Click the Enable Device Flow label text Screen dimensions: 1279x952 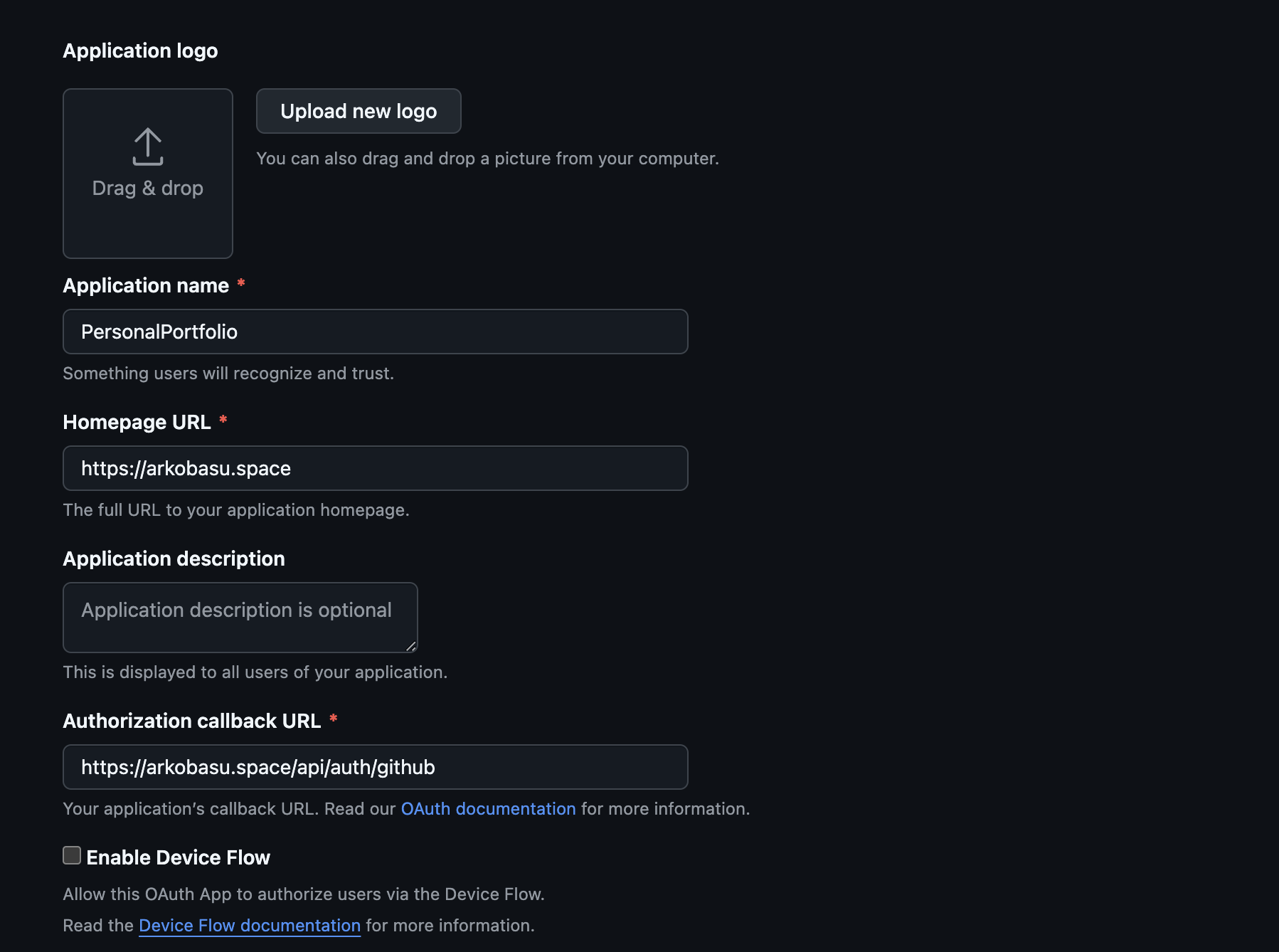(x=178, y=857)
